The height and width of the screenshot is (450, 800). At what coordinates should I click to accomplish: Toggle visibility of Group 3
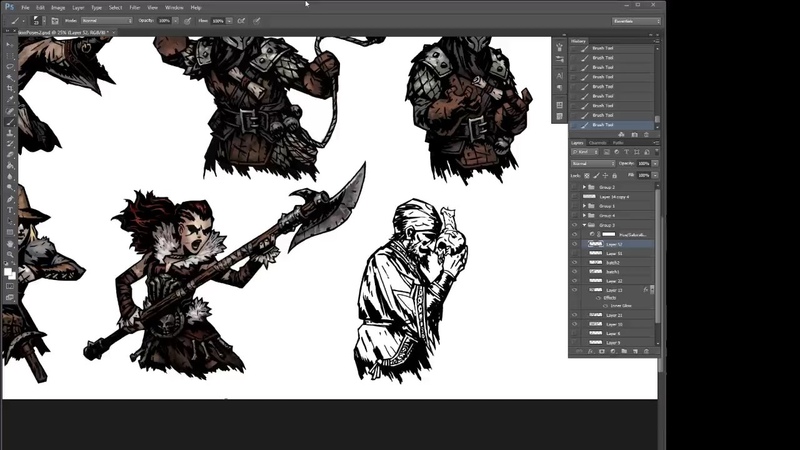pos(575,225)
